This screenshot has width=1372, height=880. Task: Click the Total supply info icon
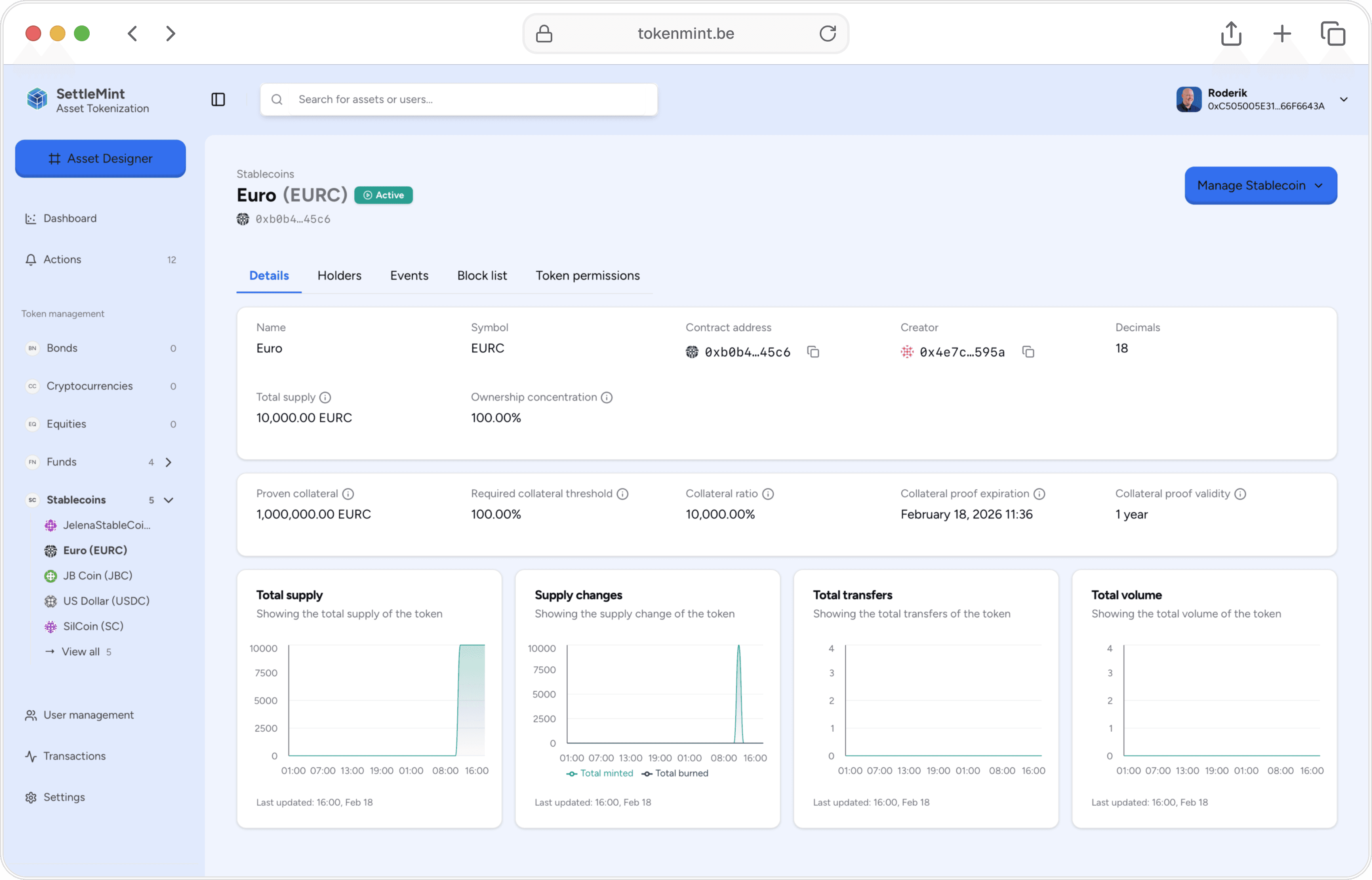click(x=326, y=397)
